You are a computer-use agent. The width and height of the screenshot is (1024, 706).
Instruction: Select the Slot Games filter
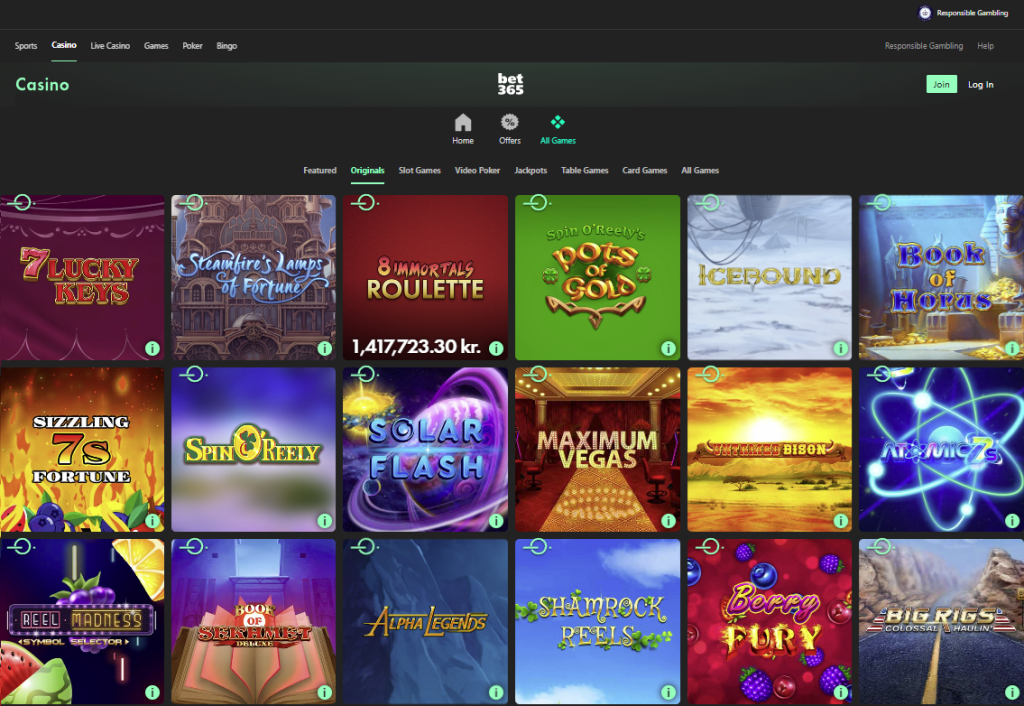(x=419, y=170)
